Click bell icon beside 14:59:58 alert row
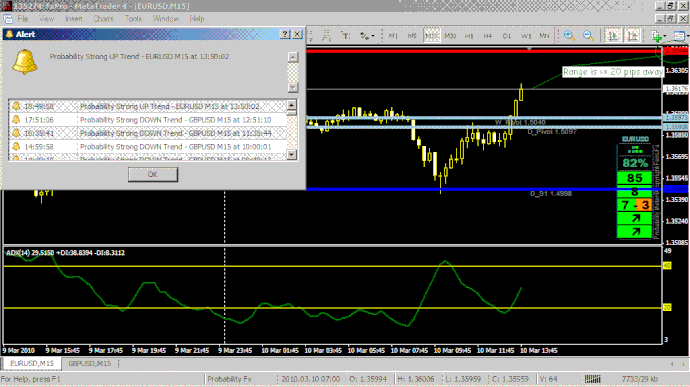This screenshot has height=387, width=690. coord(16,147)
